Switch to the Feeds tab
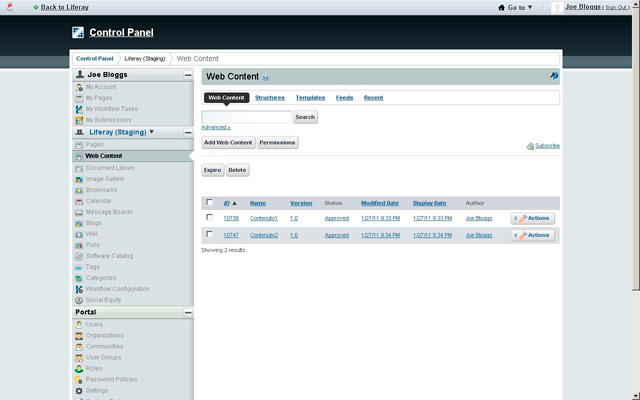 point(344,98)
